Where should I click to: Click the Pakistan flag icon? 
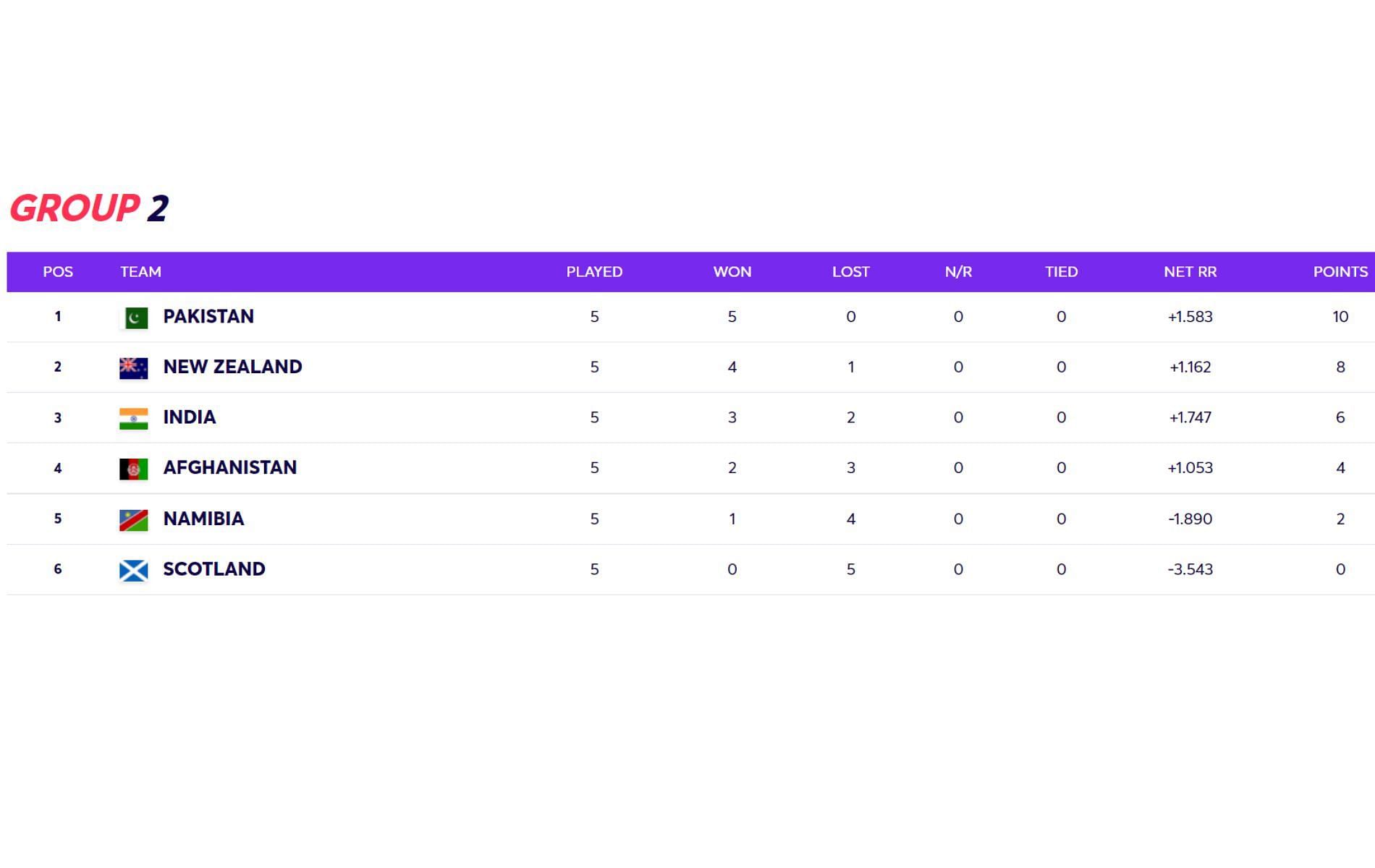pos(134,318)
